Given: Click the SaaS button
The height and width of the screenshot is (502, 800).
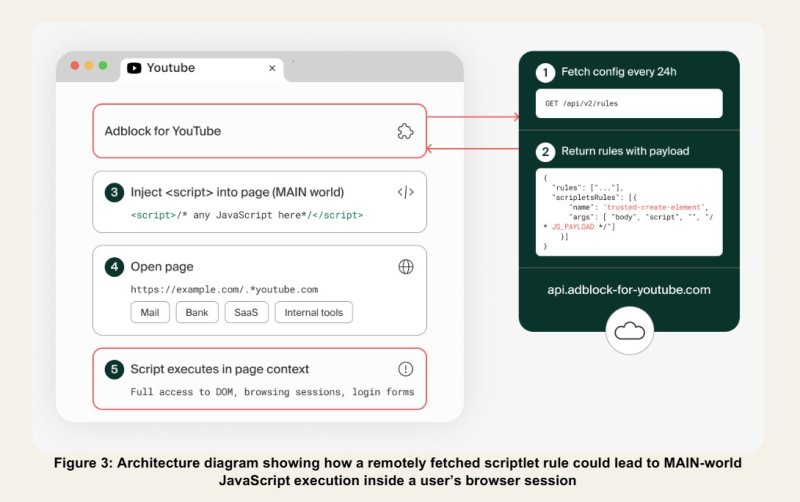Looking at the screenshot, I should (246, 312).
